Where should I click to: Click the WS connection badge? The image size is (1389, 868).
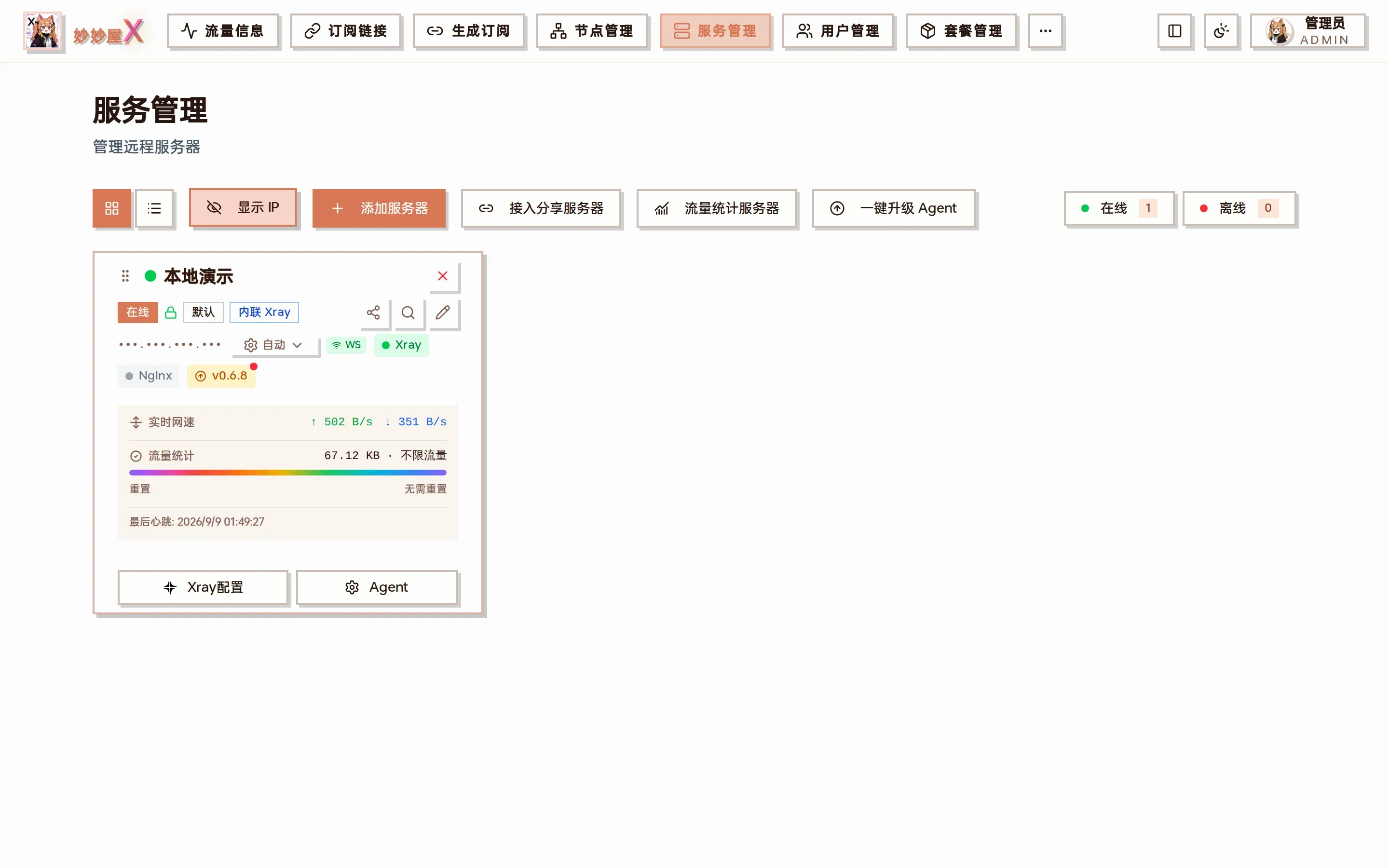[x=346, y=345]
